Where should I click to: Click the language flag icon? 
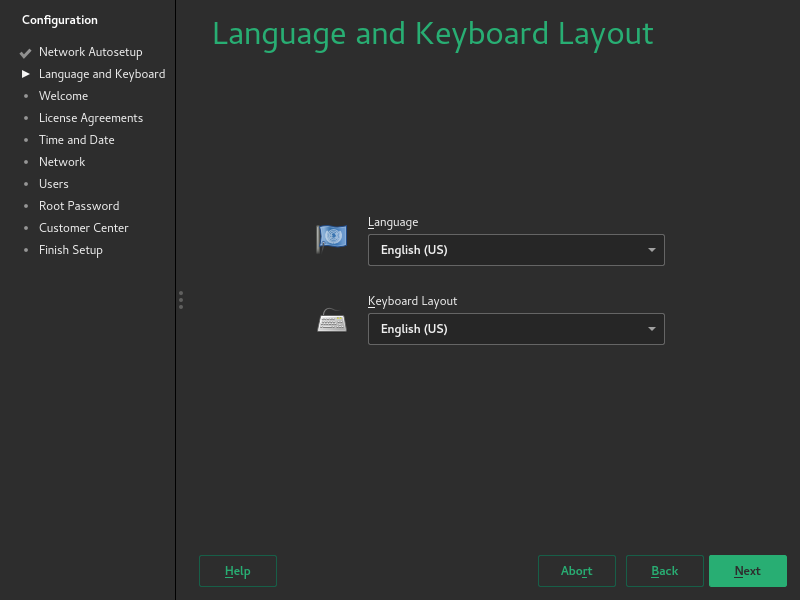(331, 238)
